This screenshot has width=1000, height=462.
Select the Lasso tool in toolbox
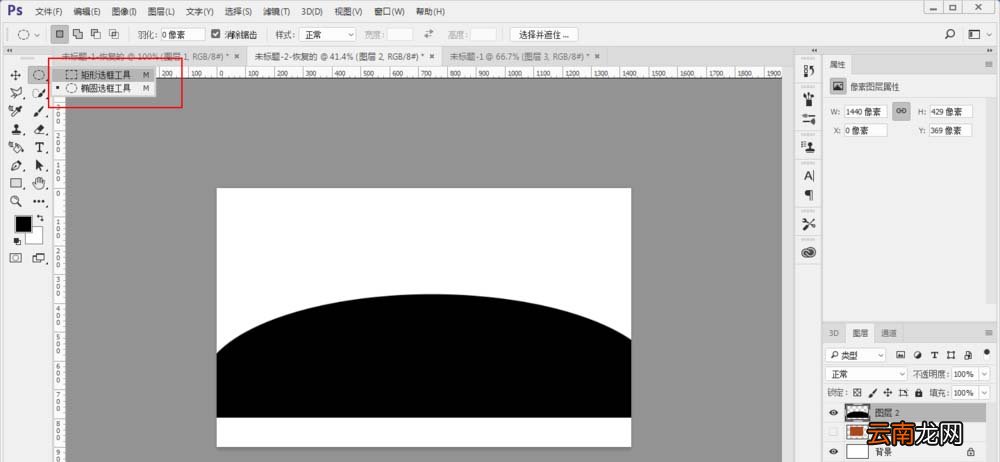[x=16, y=93]
